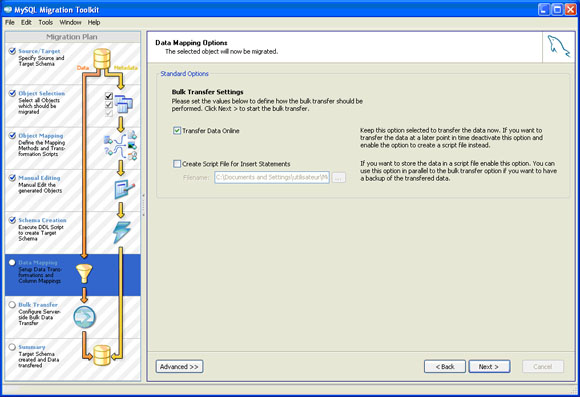Open the File menu

tap(10, 23)
